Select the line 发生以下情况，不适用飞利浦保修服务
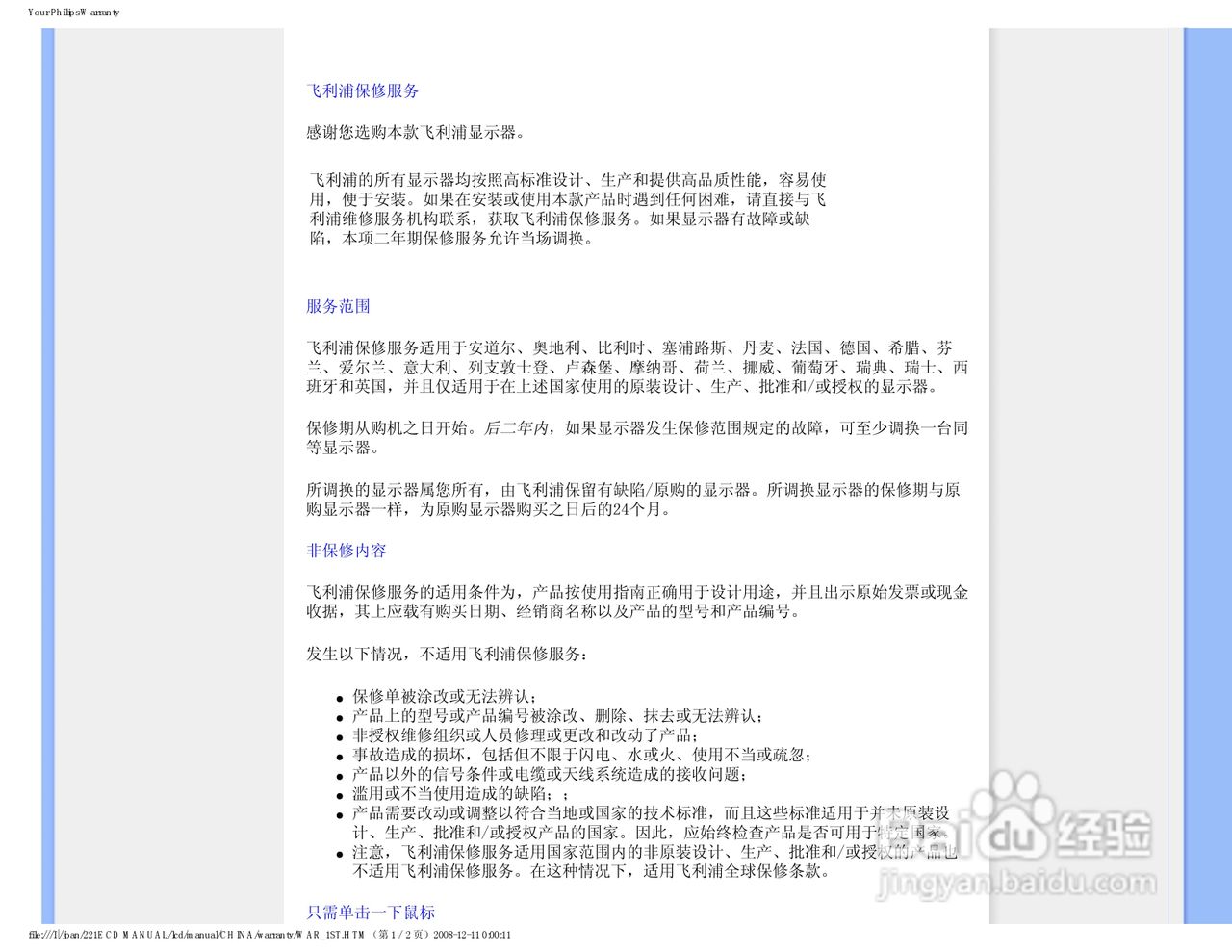 click(448, 655)
